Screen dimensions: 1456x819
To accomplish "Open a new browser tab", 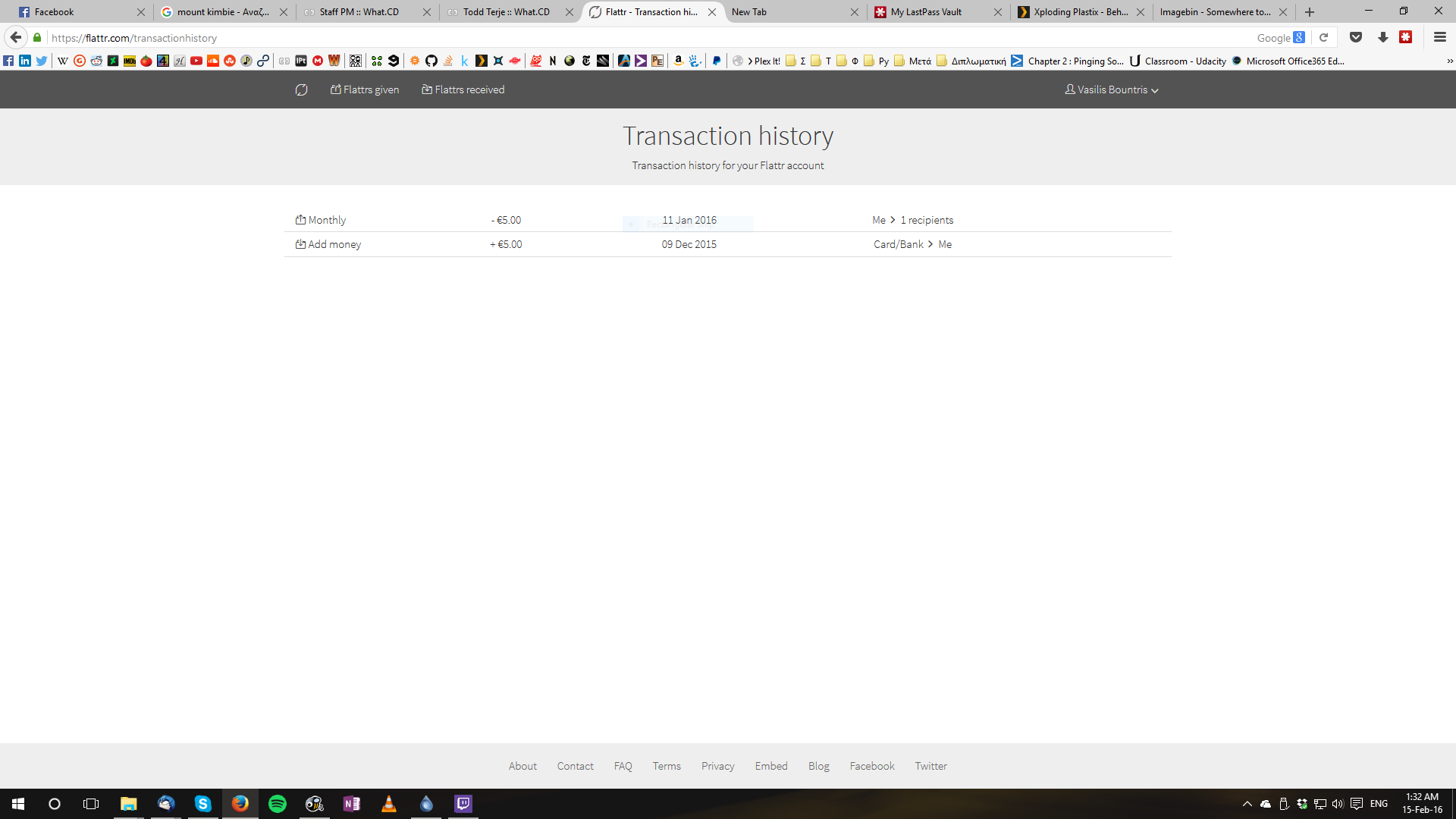I will click(x=1310, y=12).
